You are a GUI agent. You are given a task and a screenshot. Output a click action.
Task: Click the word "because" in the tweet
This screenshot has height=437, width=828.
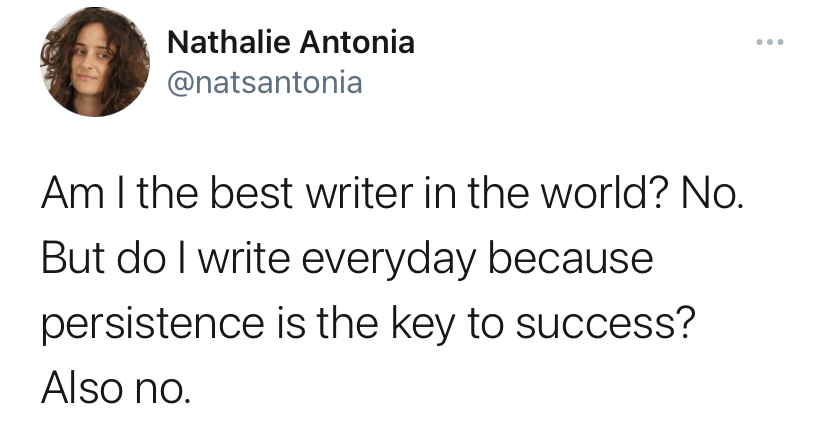tap(586, 258)
